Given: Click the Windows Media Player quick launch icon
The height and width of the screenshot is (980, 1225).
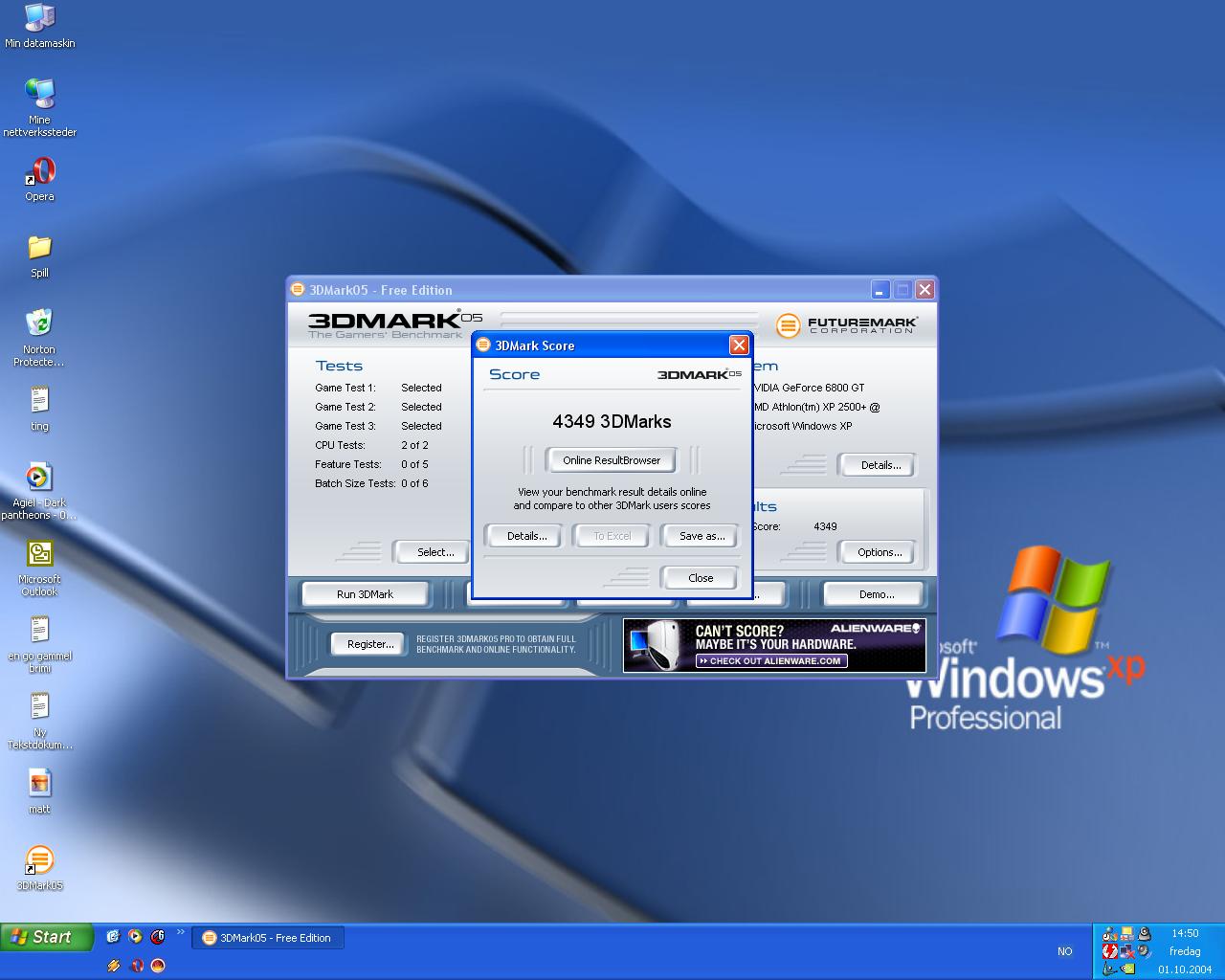Looking at the screenshot, I should coord(135,937).
